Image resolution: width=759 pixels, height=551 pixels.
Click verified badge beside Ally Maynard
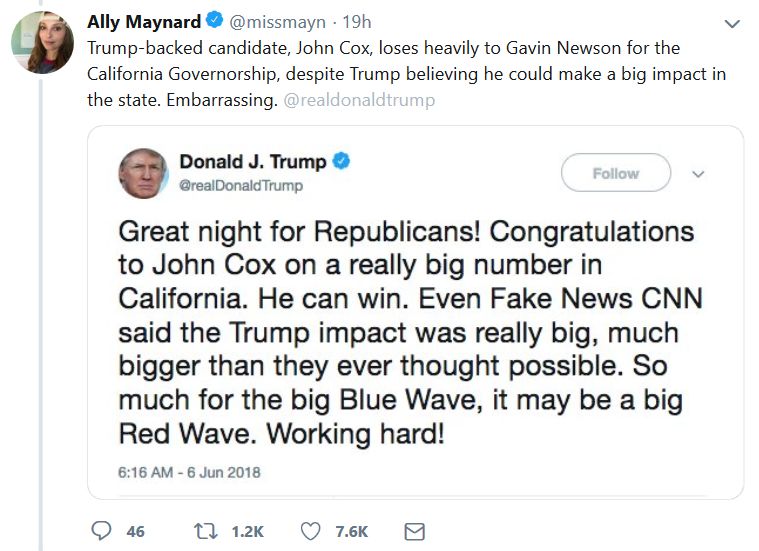[x=214, y=22]
